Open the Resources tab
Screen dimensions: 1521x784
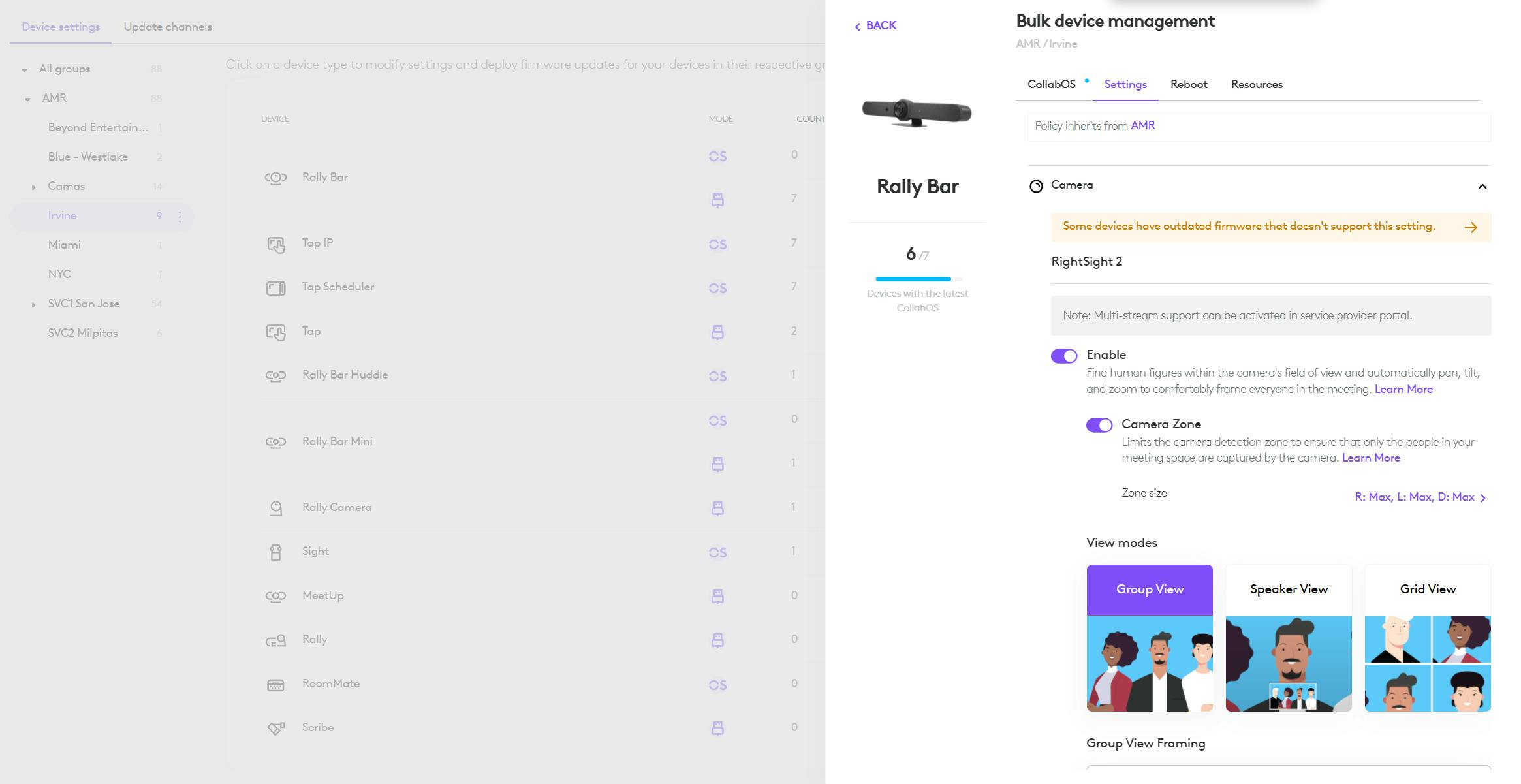(x=1256, y=84)
